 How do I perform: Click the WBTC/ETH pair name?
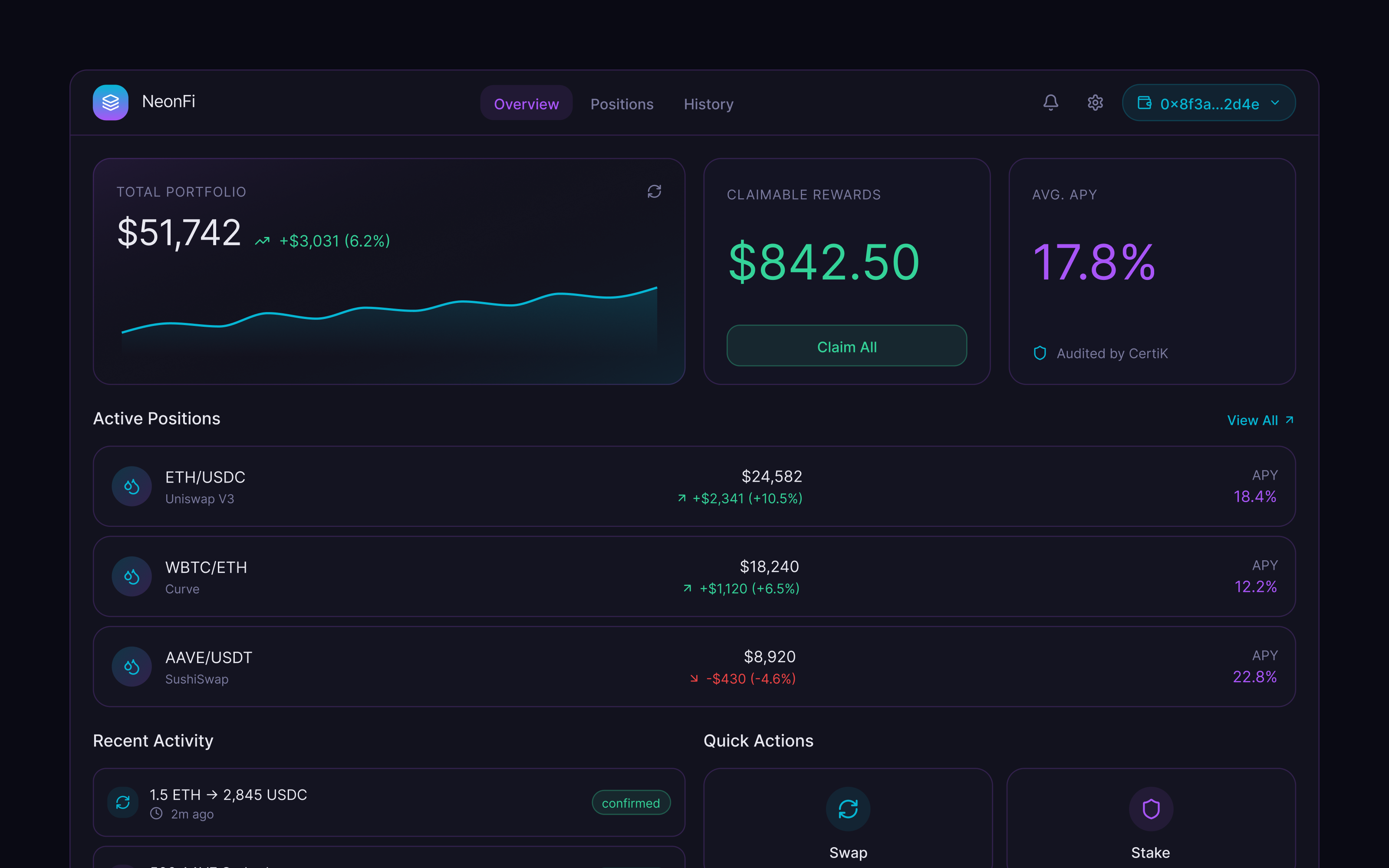(x=206, y=567)
